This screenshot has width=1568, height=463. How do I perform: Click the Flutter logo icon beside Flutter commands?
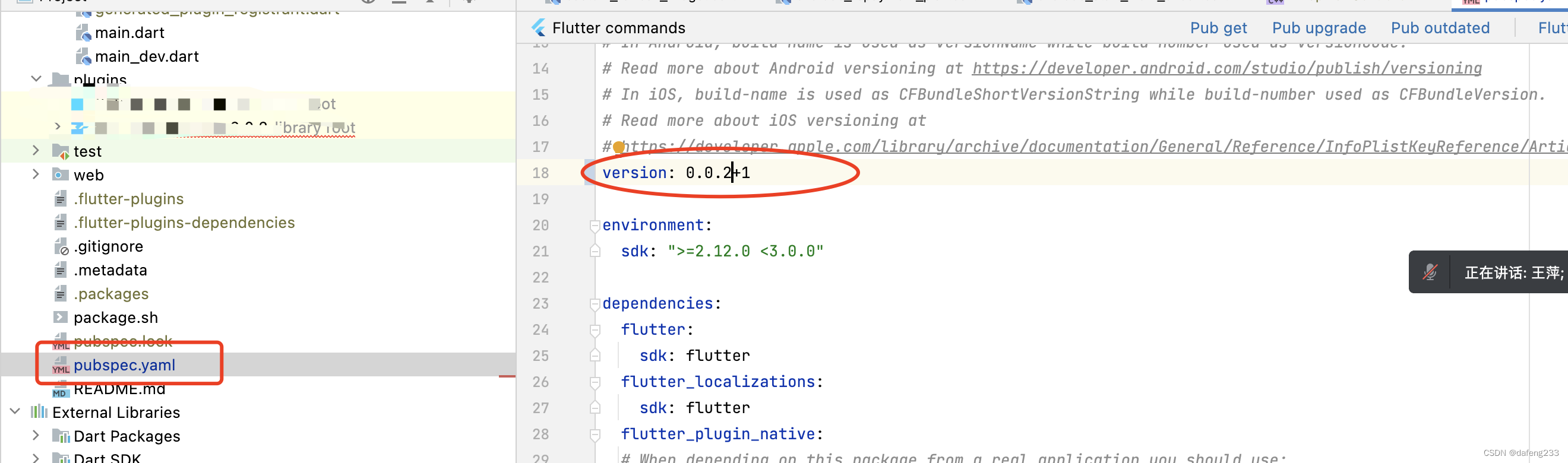click(x=538, y=27)
